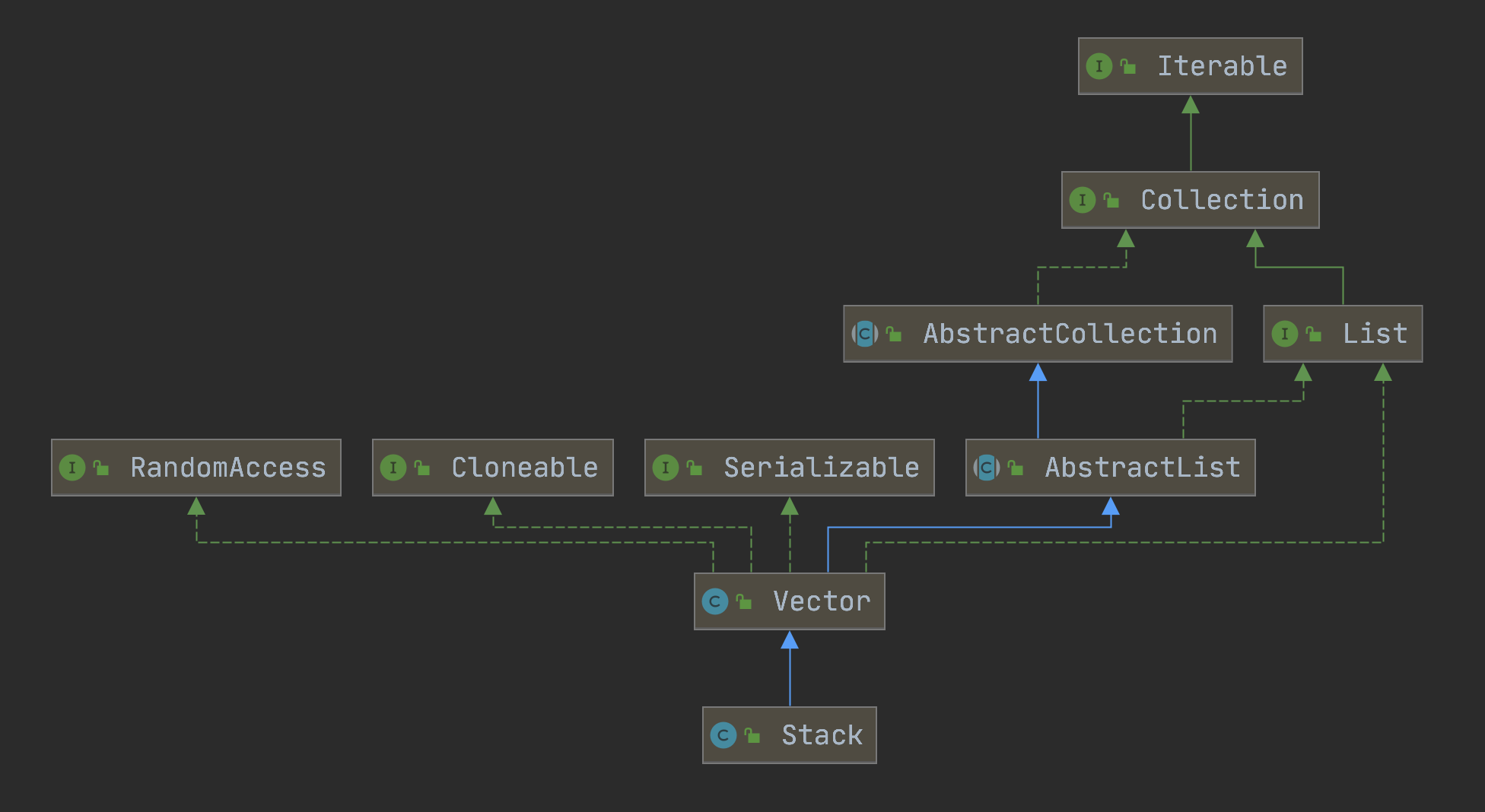Click the green lock icon on the List node
1485x812 pixels.
tap(1314, 334)
